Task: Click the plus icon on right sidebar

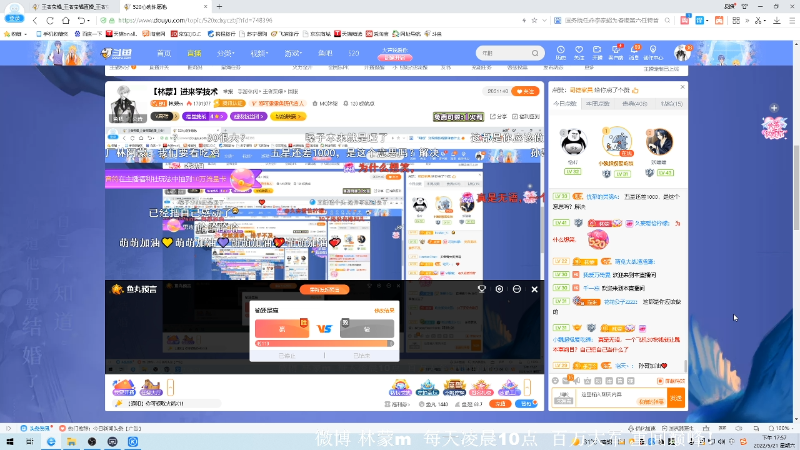Action: click(774, 108)
